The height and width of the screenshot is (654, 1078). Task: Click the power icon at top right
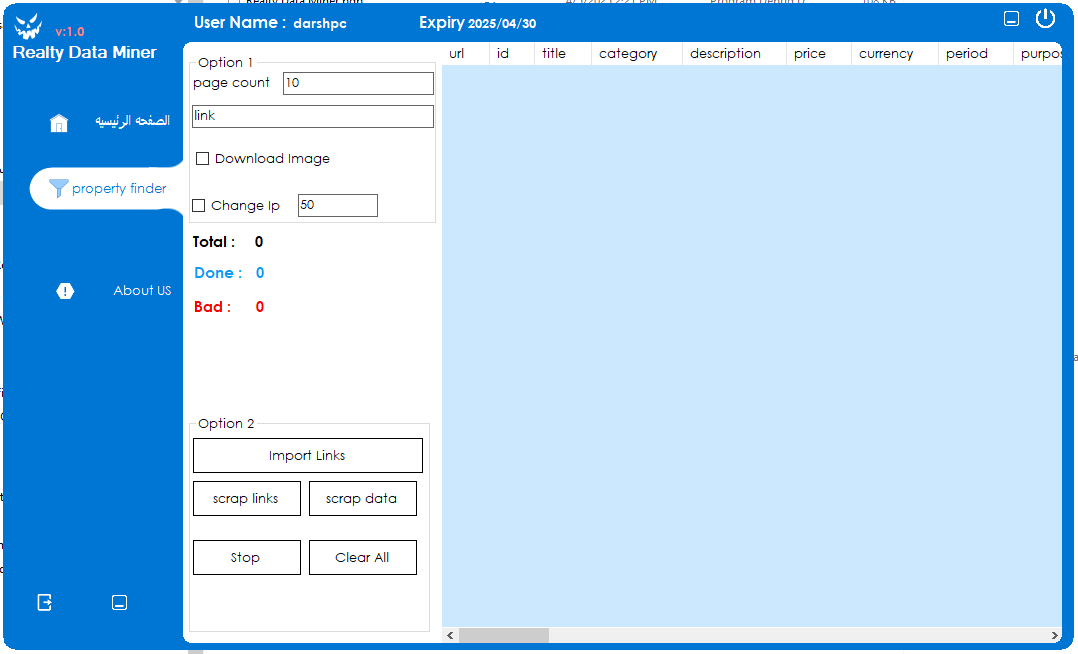click(1045, 18)
